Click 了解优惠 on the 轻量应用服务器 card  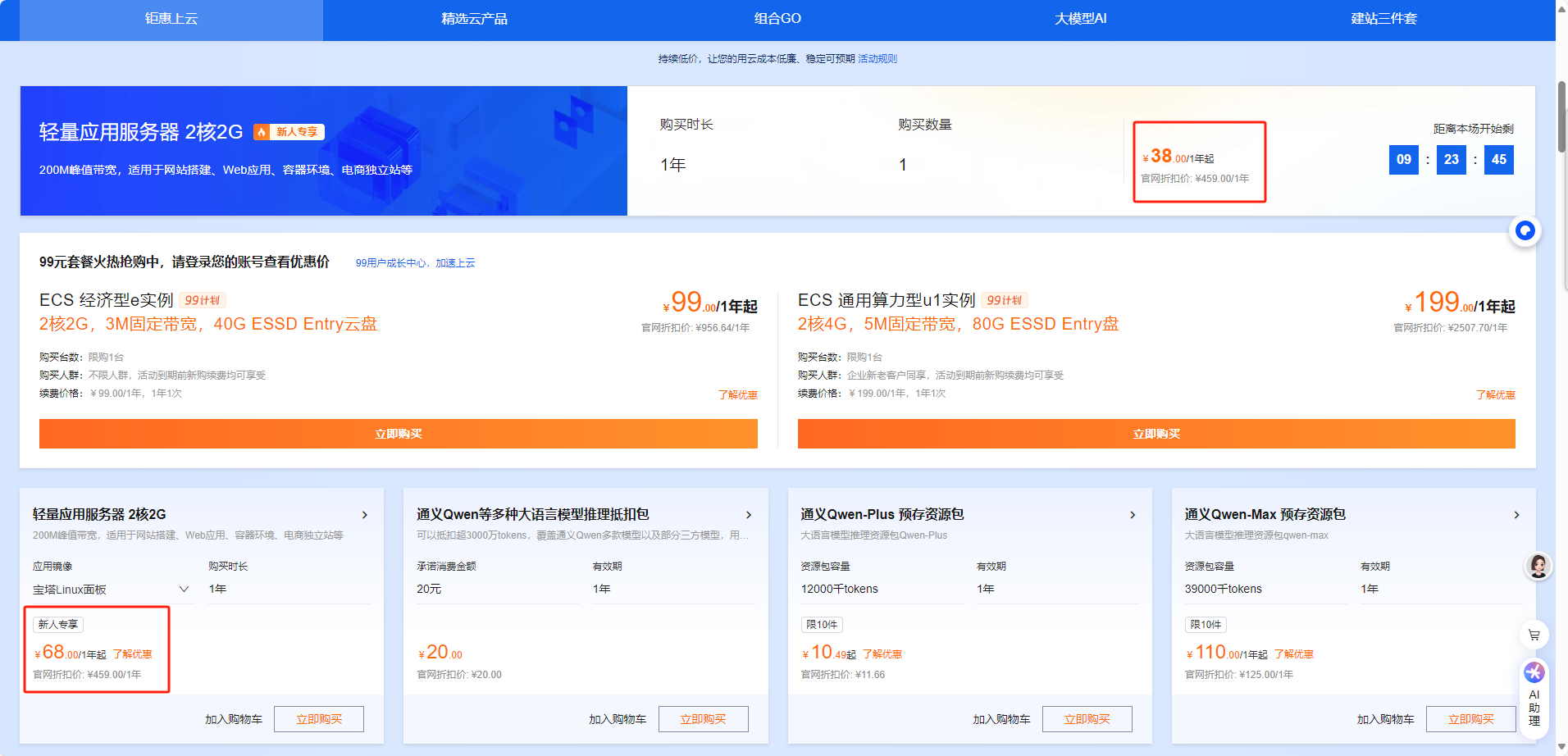coord(133,654)
